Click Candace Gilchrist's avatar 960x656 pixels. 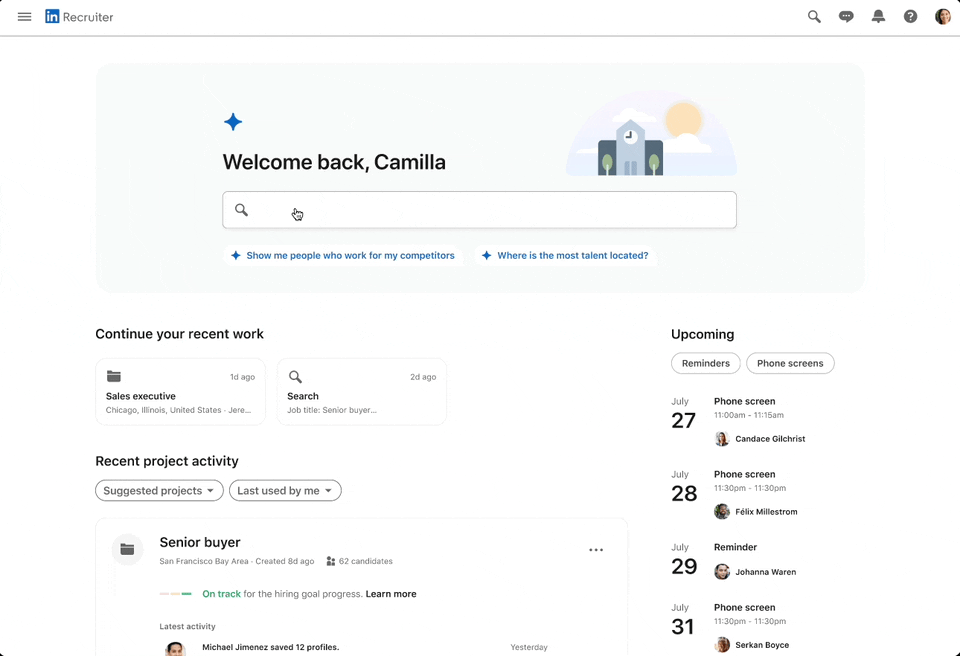(x=722, y=439)
